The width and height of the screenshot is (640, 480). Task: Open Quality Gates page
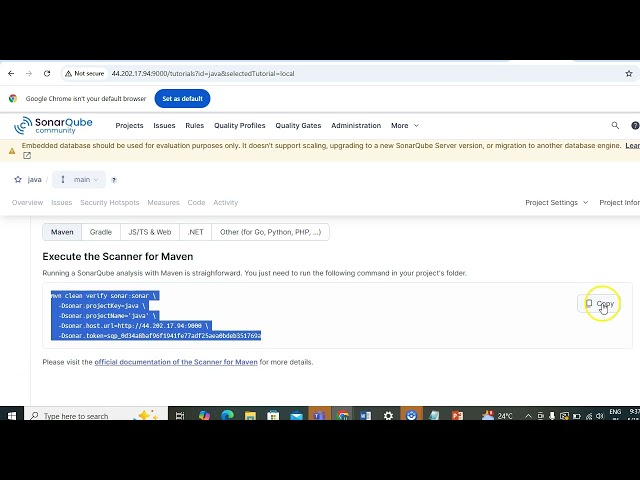click(298, 125)
